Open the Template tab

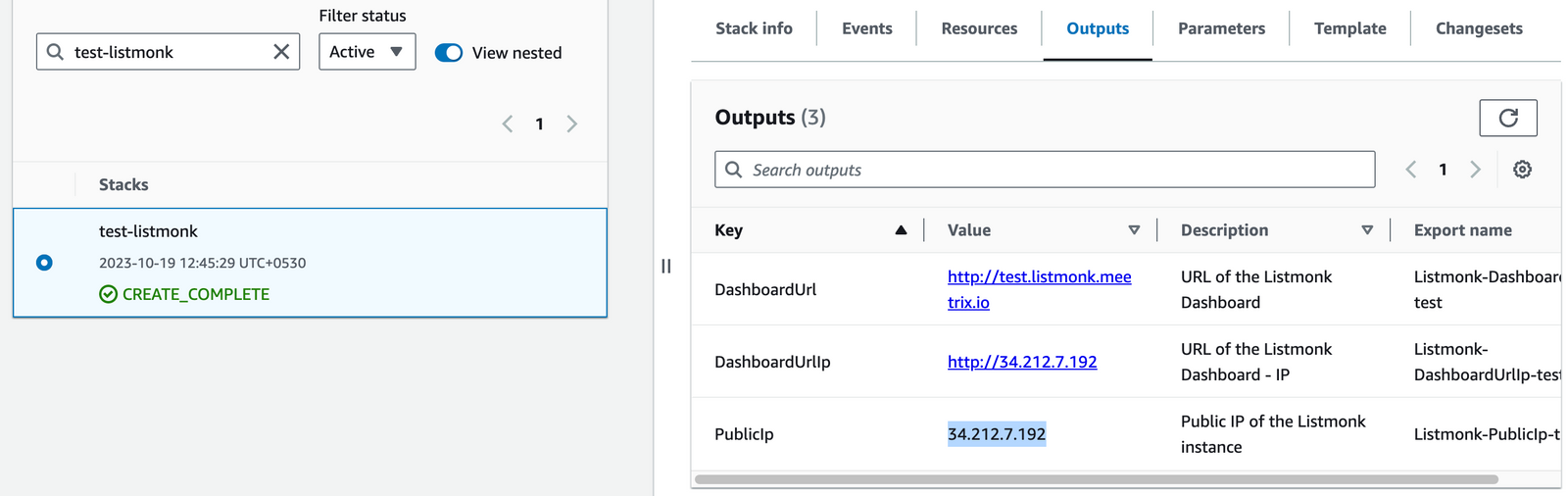(x=1350, y=28)
